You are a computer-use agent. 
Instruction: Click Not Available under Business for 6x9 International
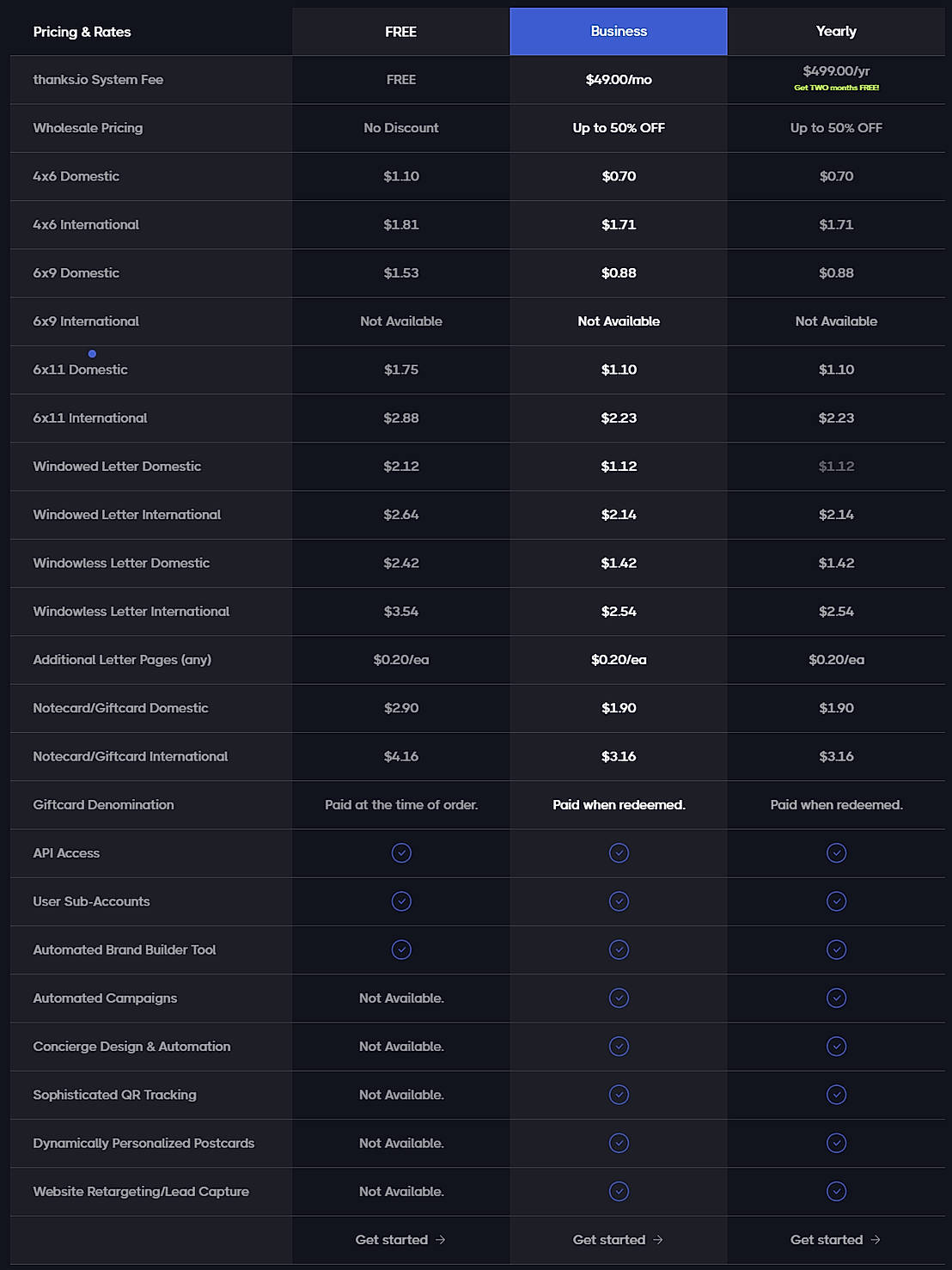619,321
